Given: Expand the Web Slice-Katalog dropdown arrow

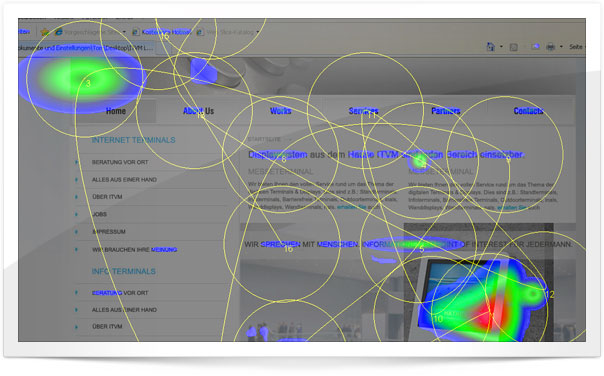Looking at the screenshot, I should click(257, 32).
